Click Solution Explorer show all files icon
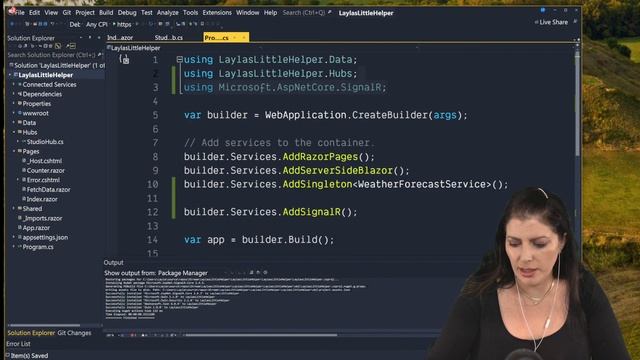640x360 pixels. 51,46
